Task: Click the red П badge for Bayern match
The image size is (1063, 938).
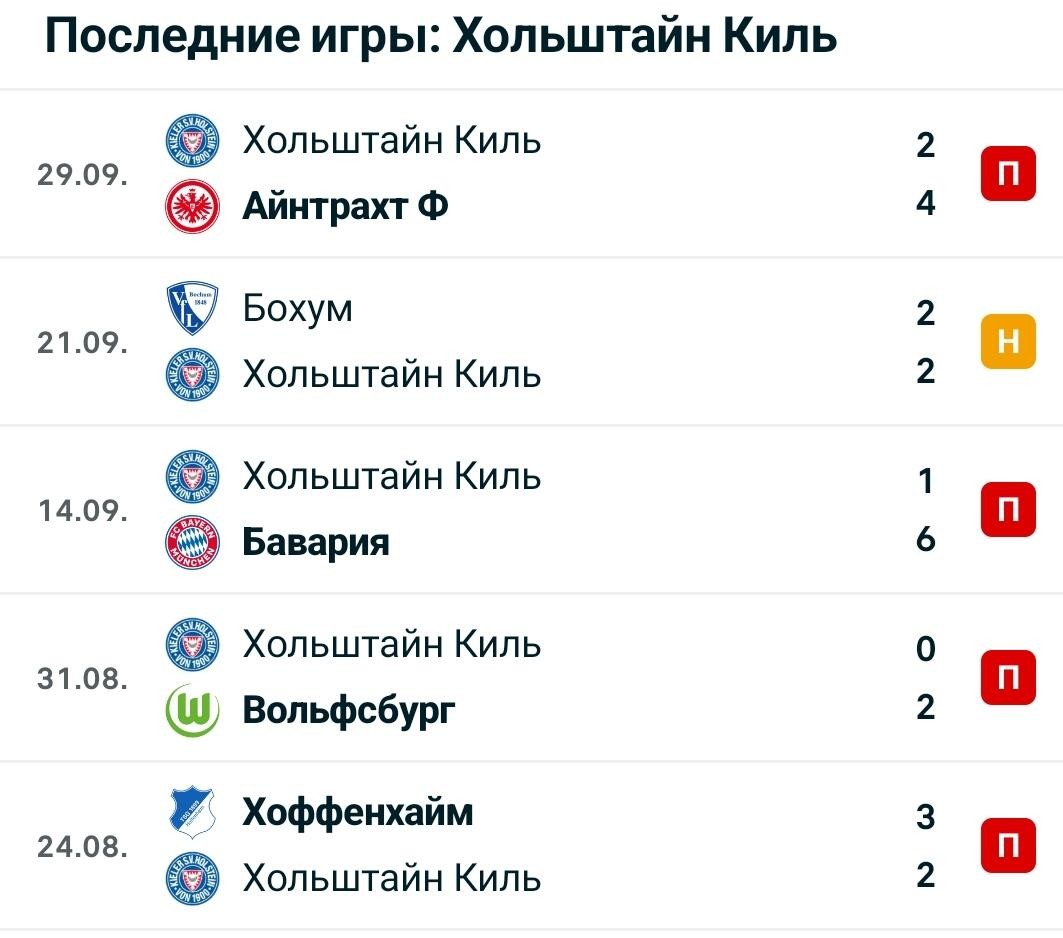Action: [1008, 510]
